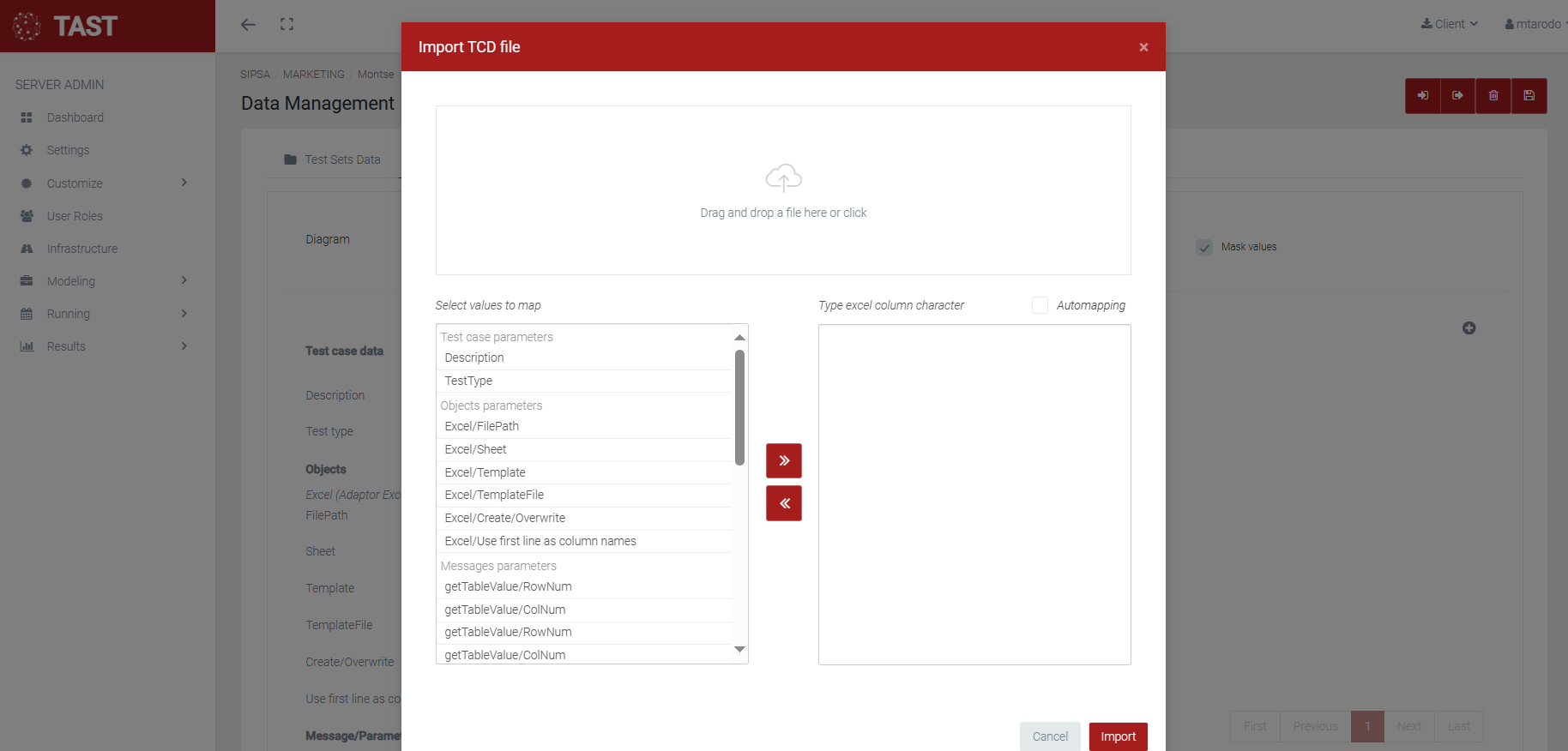
Task: Click the parameter list scrollbar down arrow
Action: tap(739, 650)
